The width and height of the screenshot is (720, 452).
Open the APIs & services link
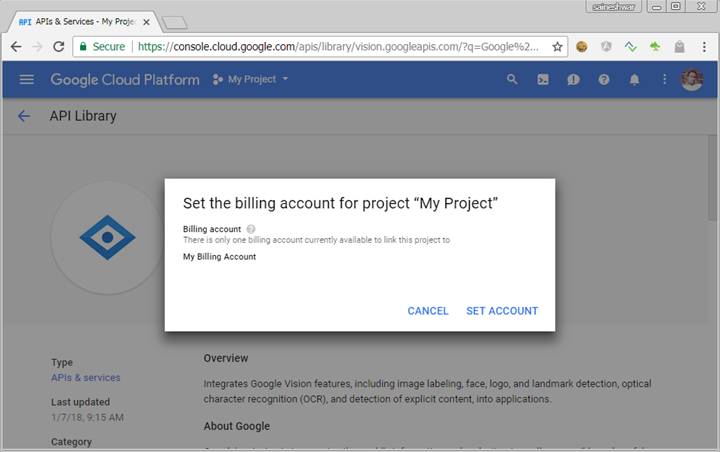[85, 378]
